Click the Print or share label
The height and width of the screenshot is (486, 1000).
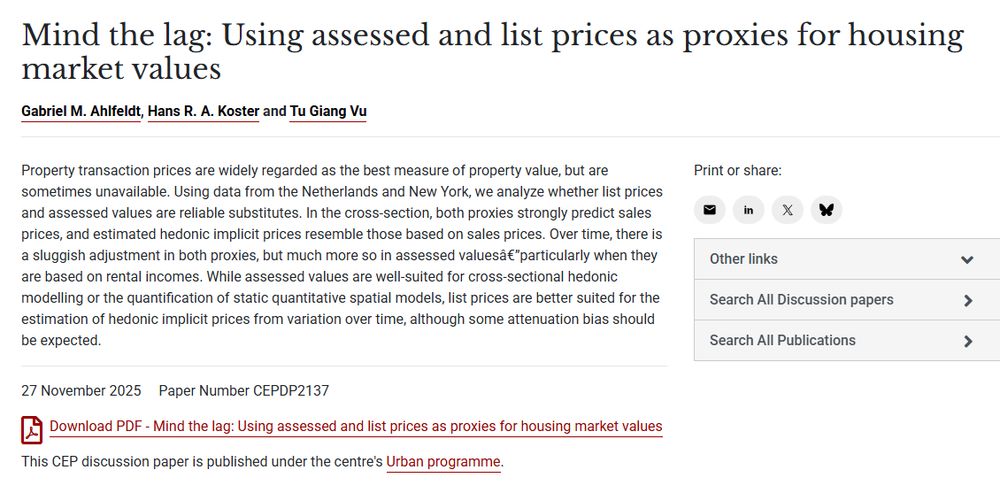tap(738, 171)
